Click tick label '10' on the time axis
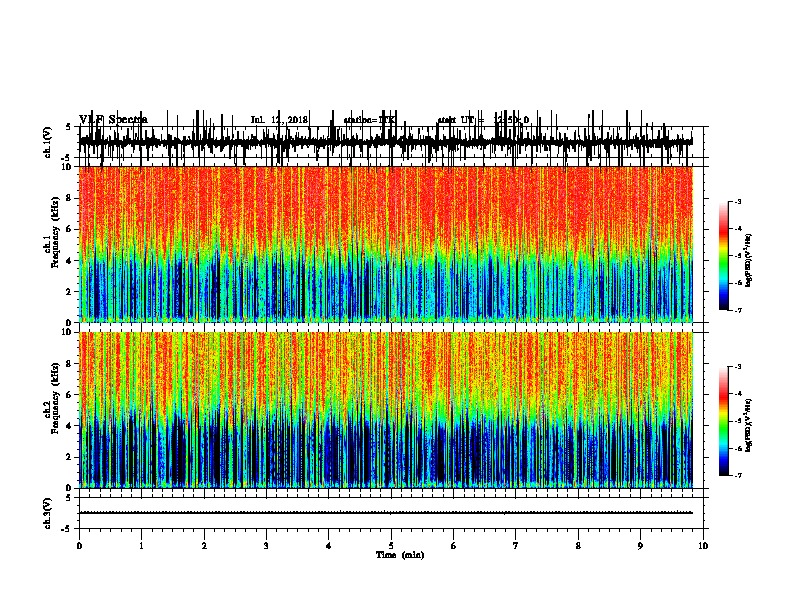This screenshot has width=792, height=612. 703,546
